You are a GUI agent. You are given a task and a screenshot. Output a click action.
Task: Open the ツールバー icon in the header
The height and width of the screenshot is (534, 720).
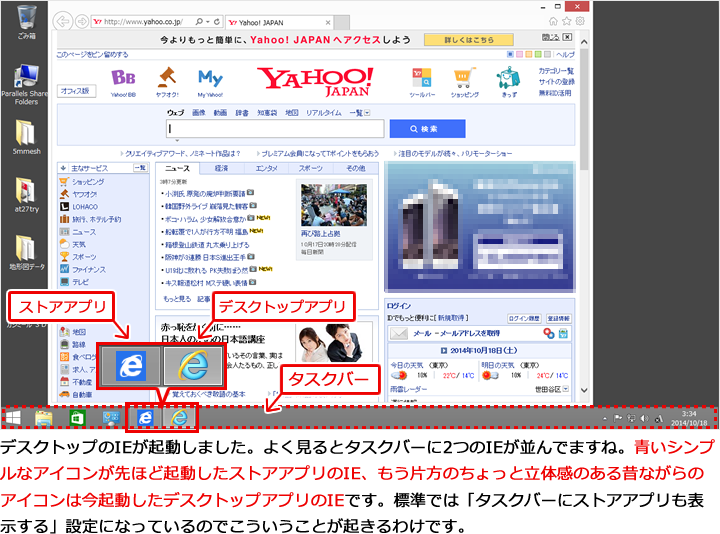[422, 78]
